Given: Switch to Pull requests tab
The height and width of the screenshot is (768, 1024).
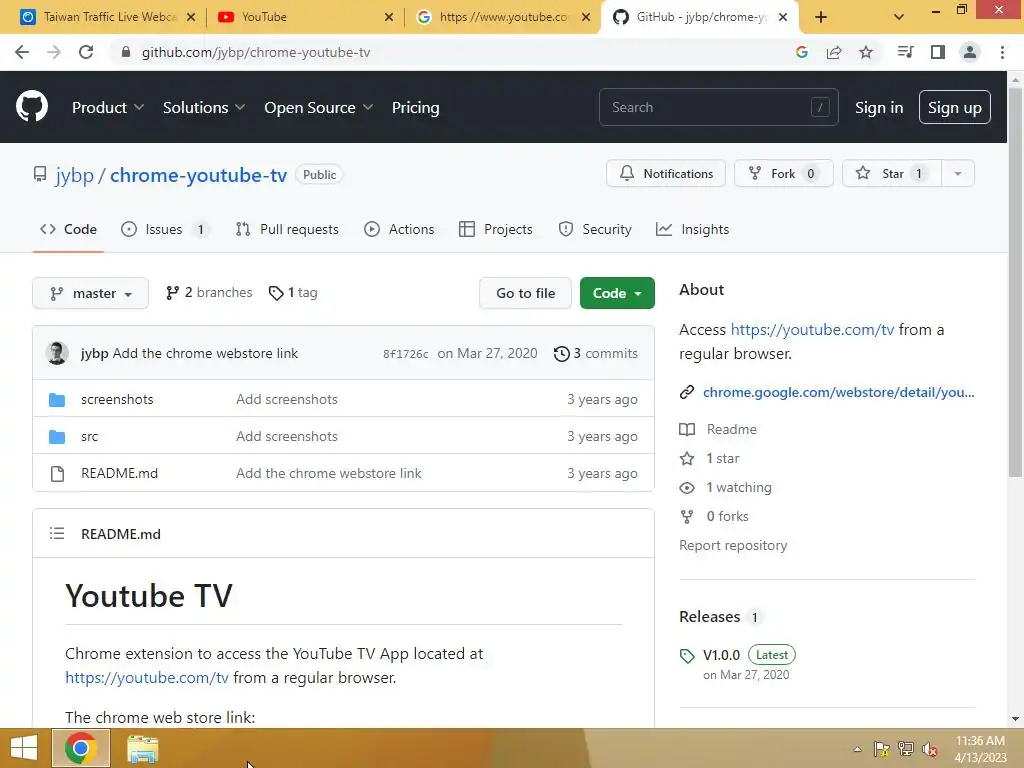Looking at the screenshot, I should 287,229.
